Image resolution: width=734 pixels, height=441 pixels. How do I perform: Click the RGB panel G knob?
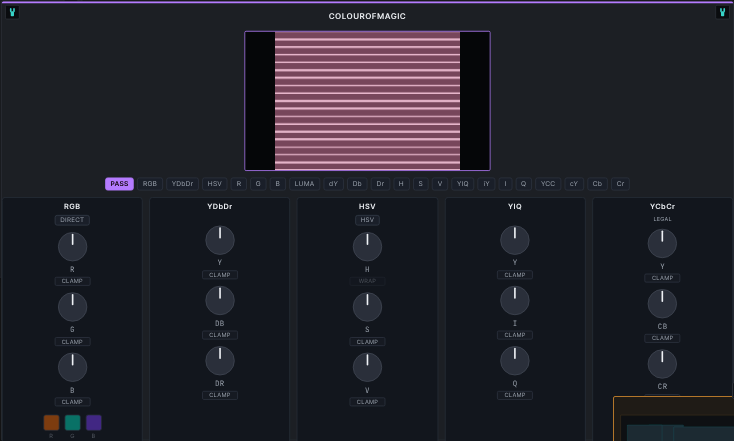point(73,307)
